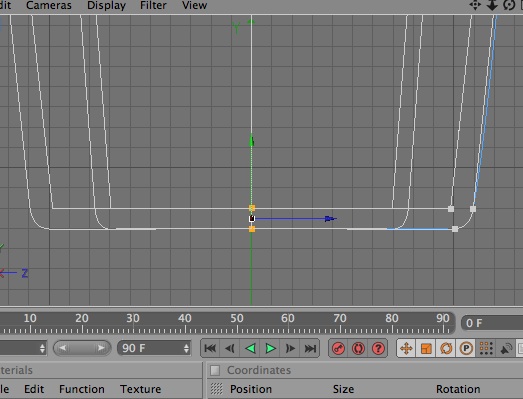Click the record active objects key icon
The image size is (523, 399).
pyautogui.click(x=339, y=349)
